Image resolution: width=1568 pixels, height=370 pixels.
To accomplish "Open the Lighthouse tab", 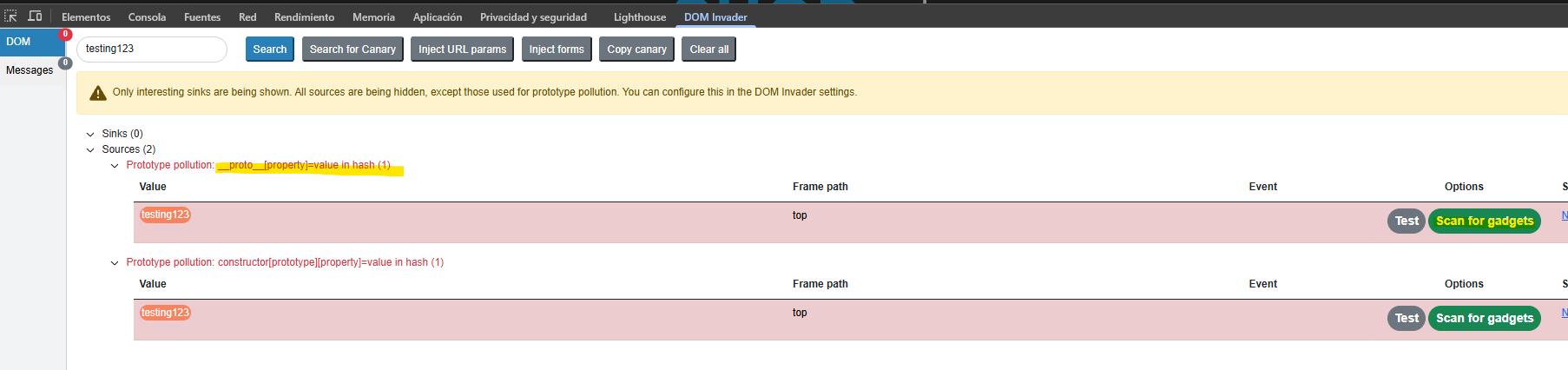I will 639,17.
